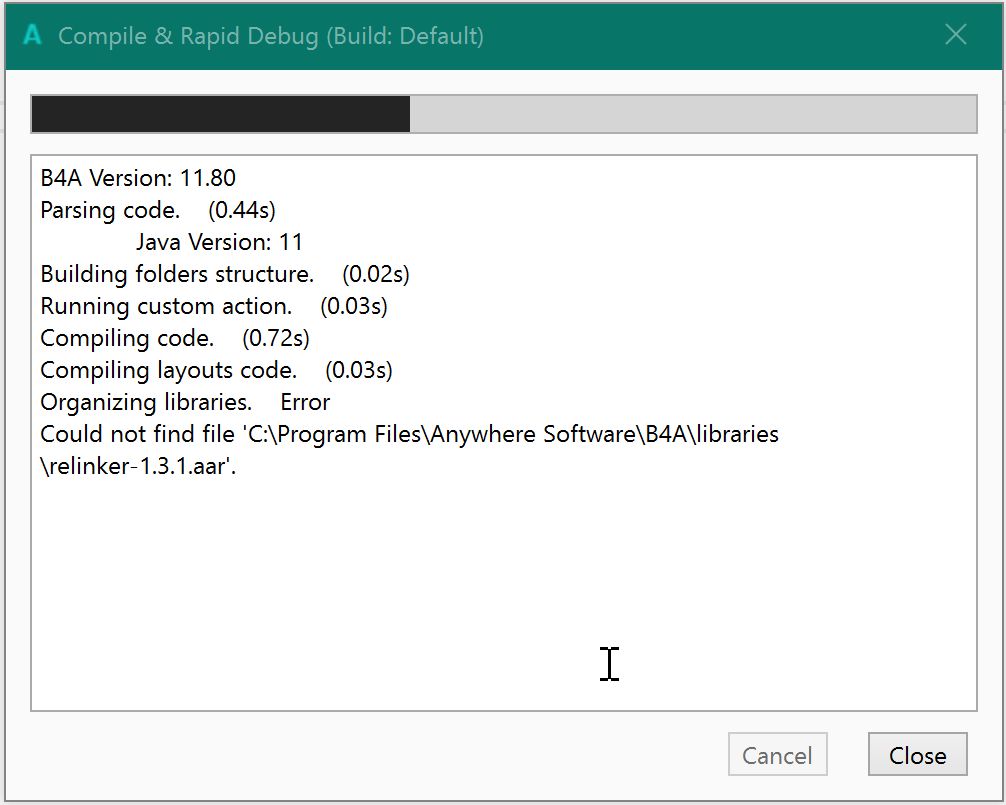
Task: Click the Building folders structure line
Action: (x=177, y=275)
